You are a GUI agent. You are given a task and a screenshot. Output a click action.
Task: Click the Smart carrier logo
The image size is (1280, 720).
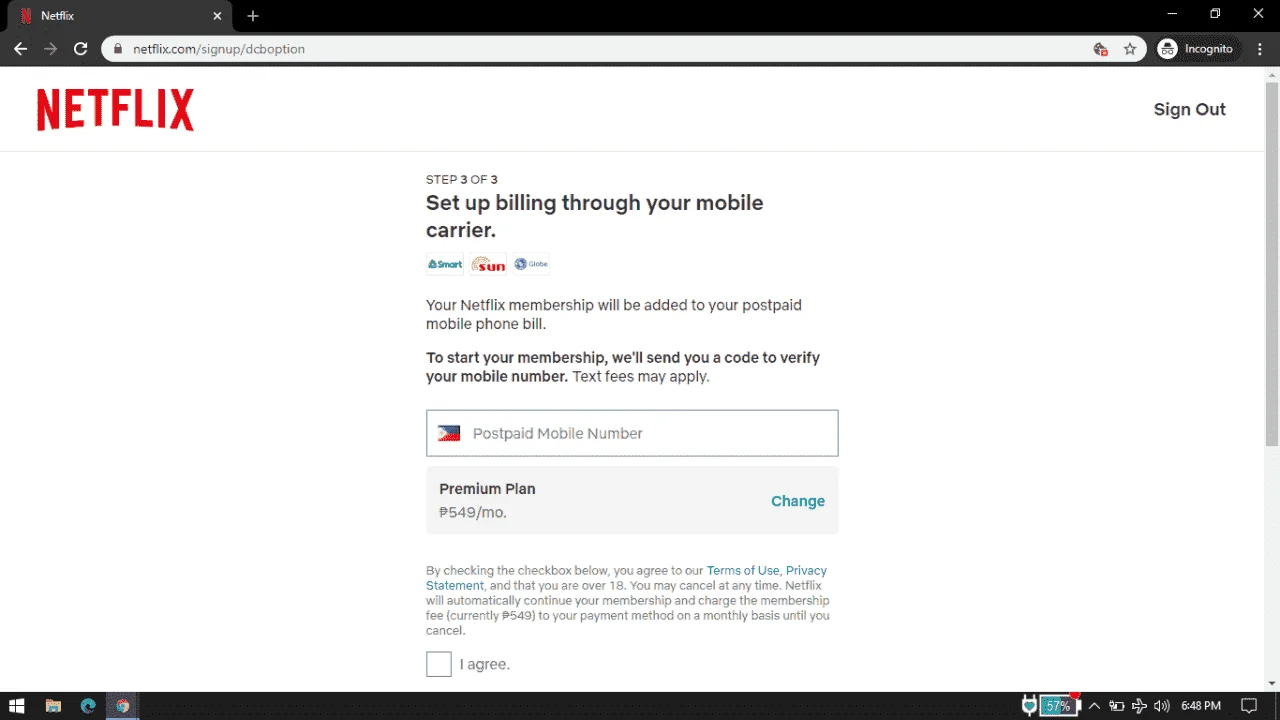click(445, 264)
